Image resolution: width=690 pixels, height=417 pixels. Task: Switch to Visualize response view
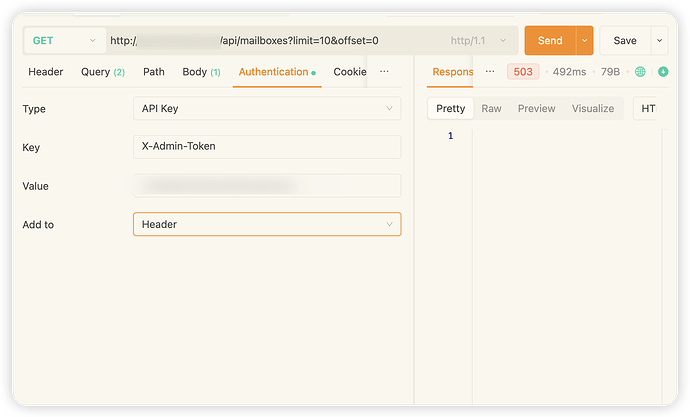(593, 108)
